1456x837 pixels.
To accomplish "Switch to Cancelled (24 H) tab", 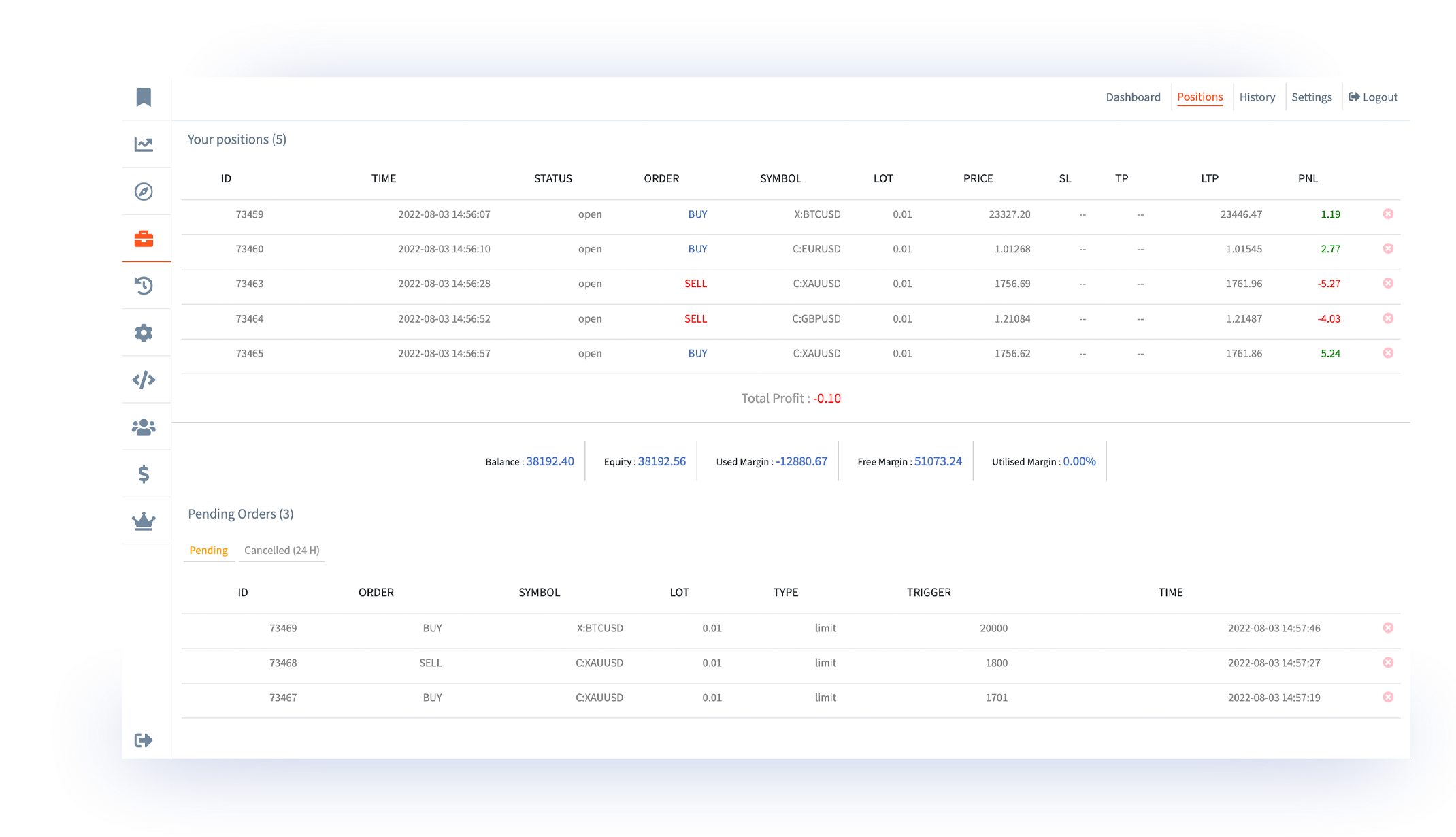I will click(x=282, y=551).
